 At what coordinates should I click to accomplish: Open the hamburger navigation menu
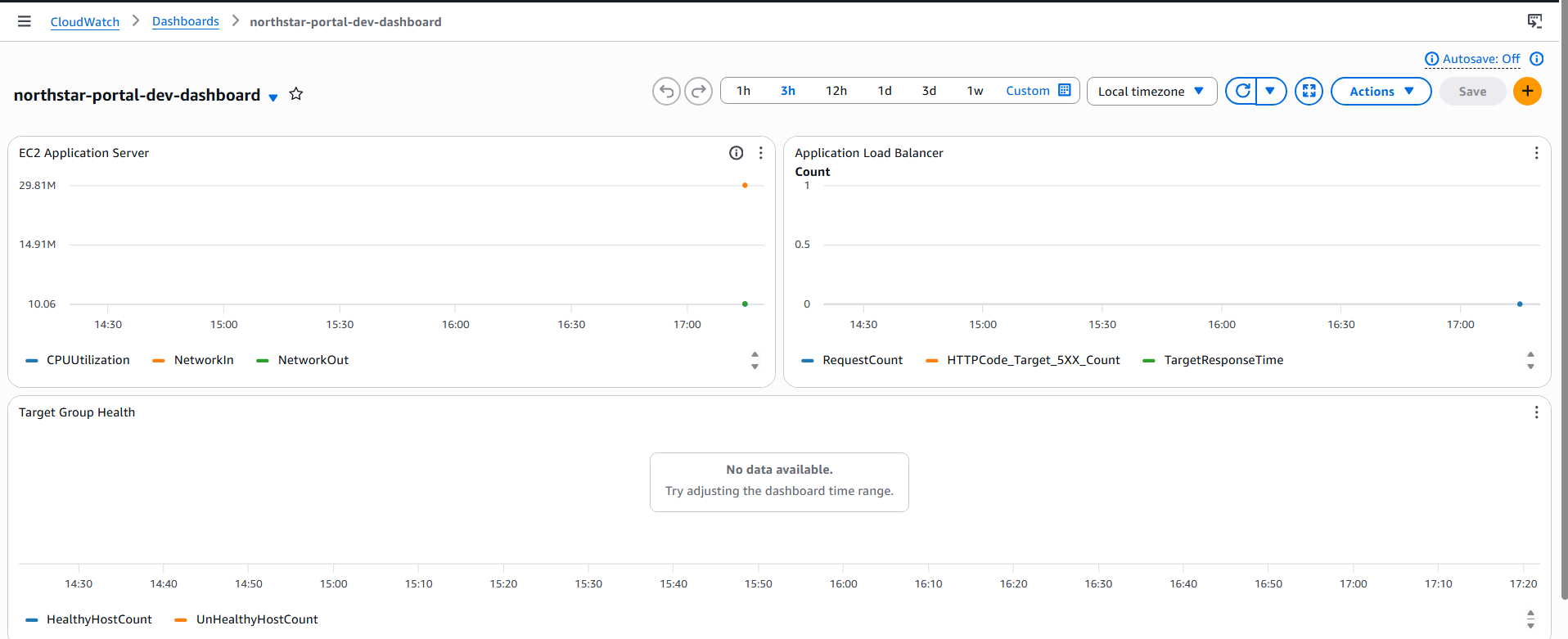click(x=25, y=21)
